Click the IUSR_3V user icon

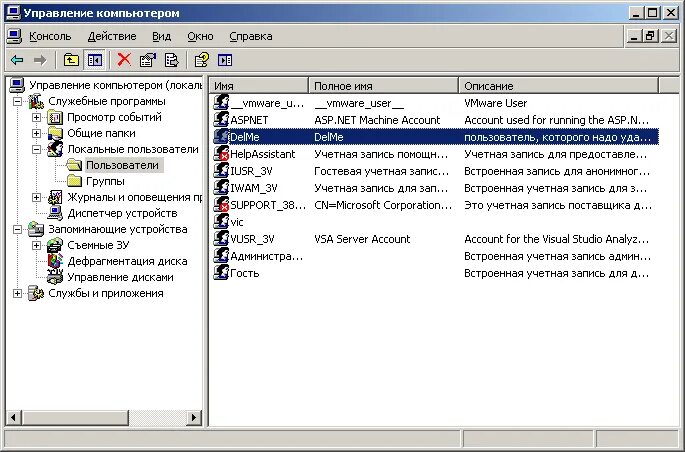tap(221, 171)
